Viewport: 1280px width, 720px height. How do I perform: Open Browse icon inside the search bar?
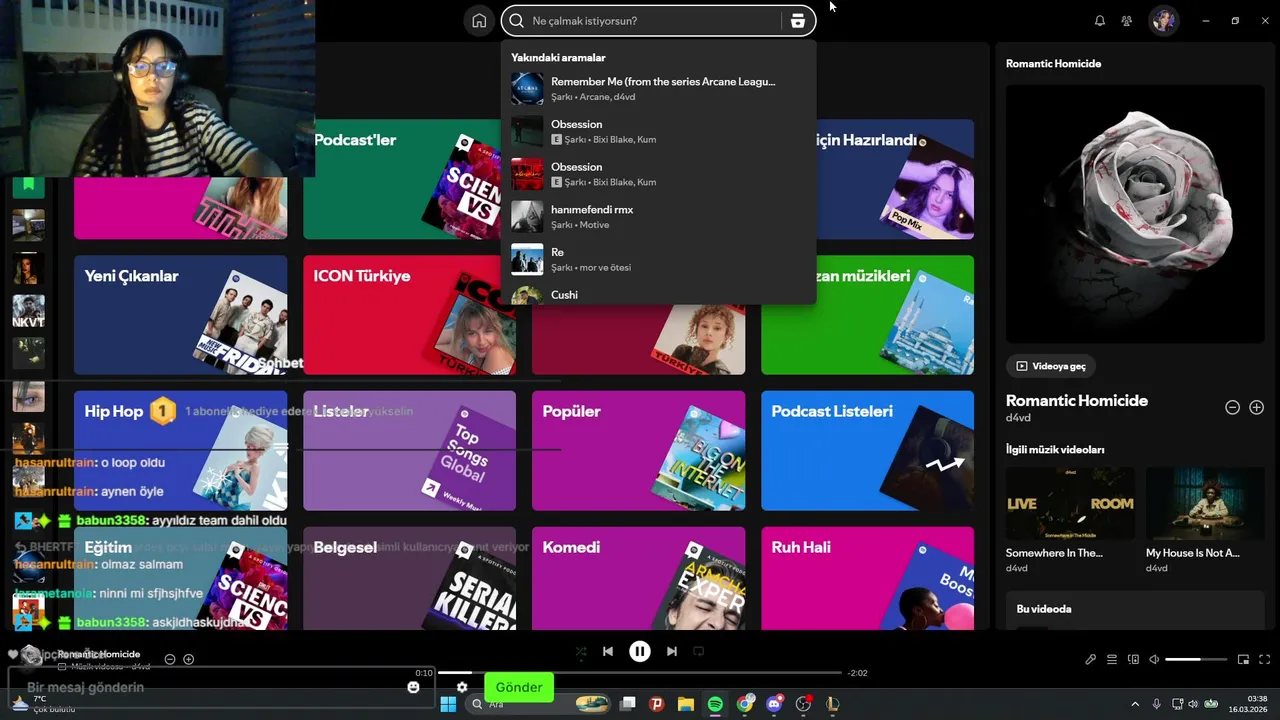[797, 21]
